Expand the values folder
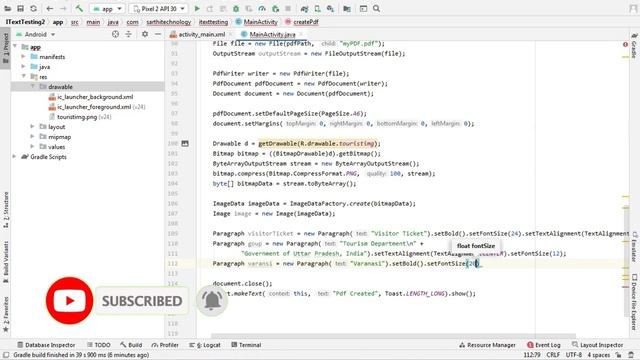Screen dimensions: 640x360 pyautogui.click(x=33, y=146)
